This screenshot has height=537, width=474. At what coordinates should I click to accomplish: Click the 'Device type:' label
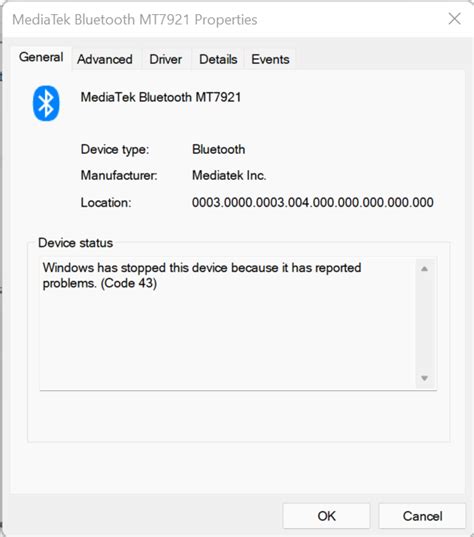pyautogui.click(x=115, y=150)
